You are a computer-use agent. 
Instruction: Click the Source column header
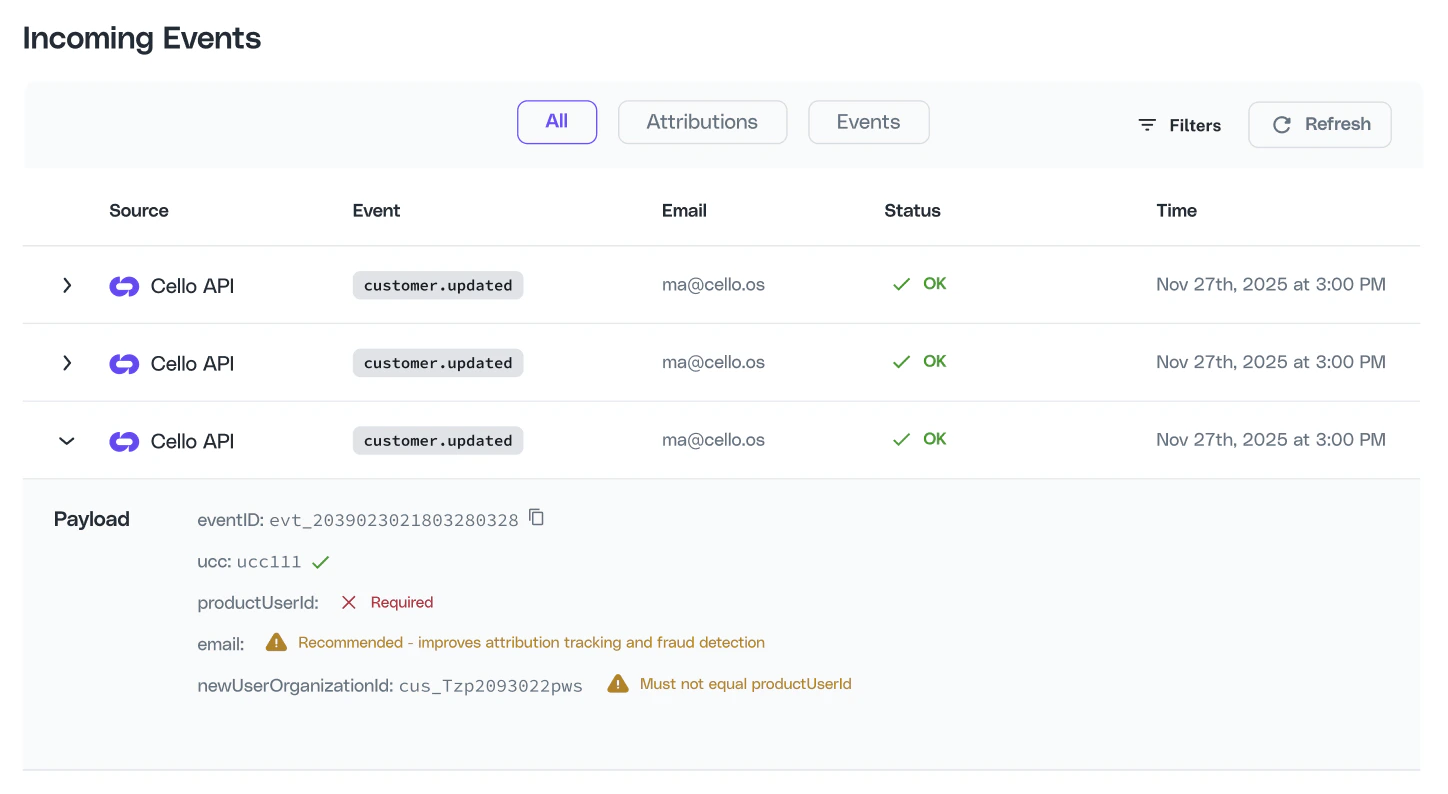(139, 210)
